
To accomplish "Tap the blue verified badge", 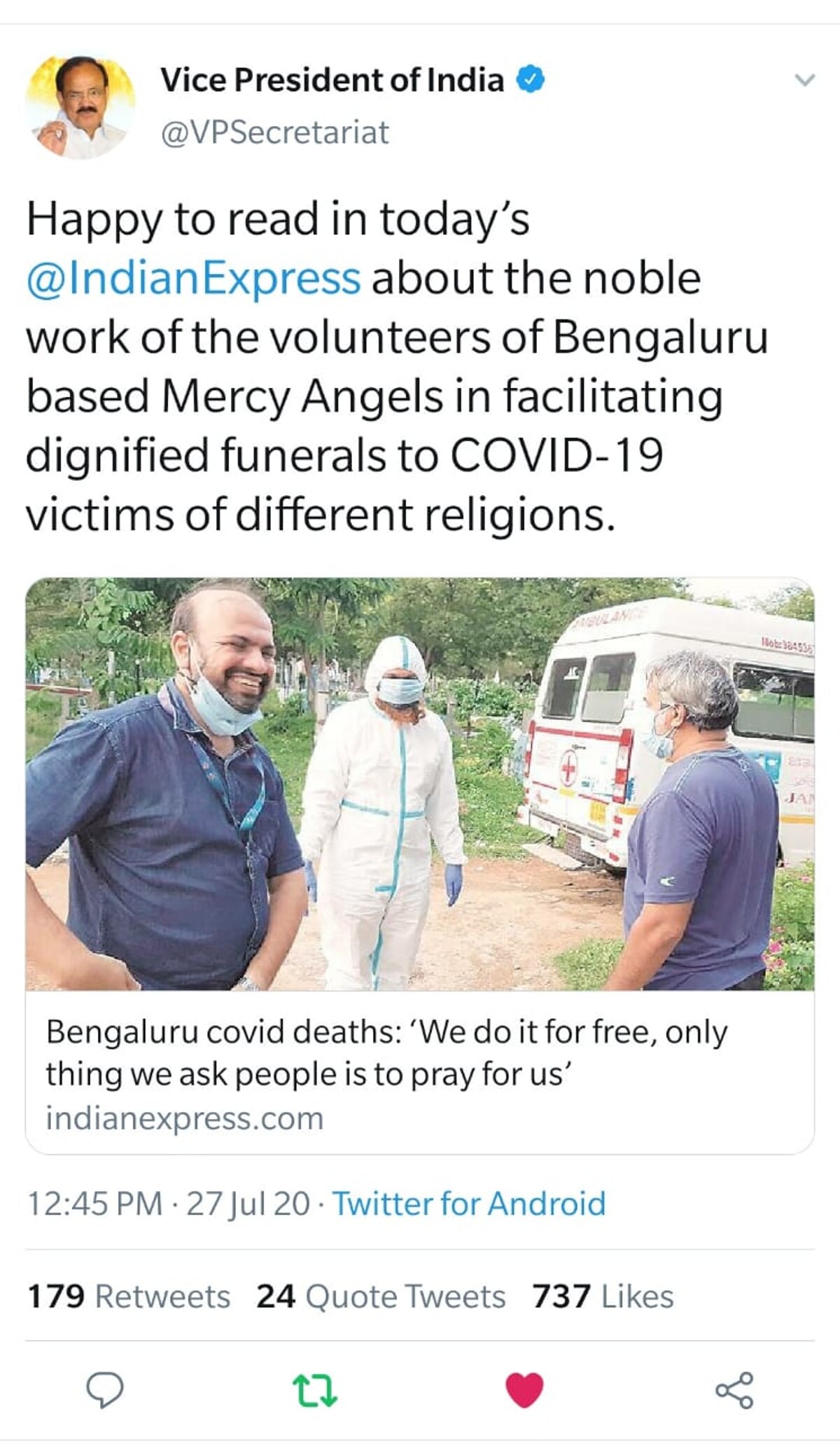I will tap(531, 80).
